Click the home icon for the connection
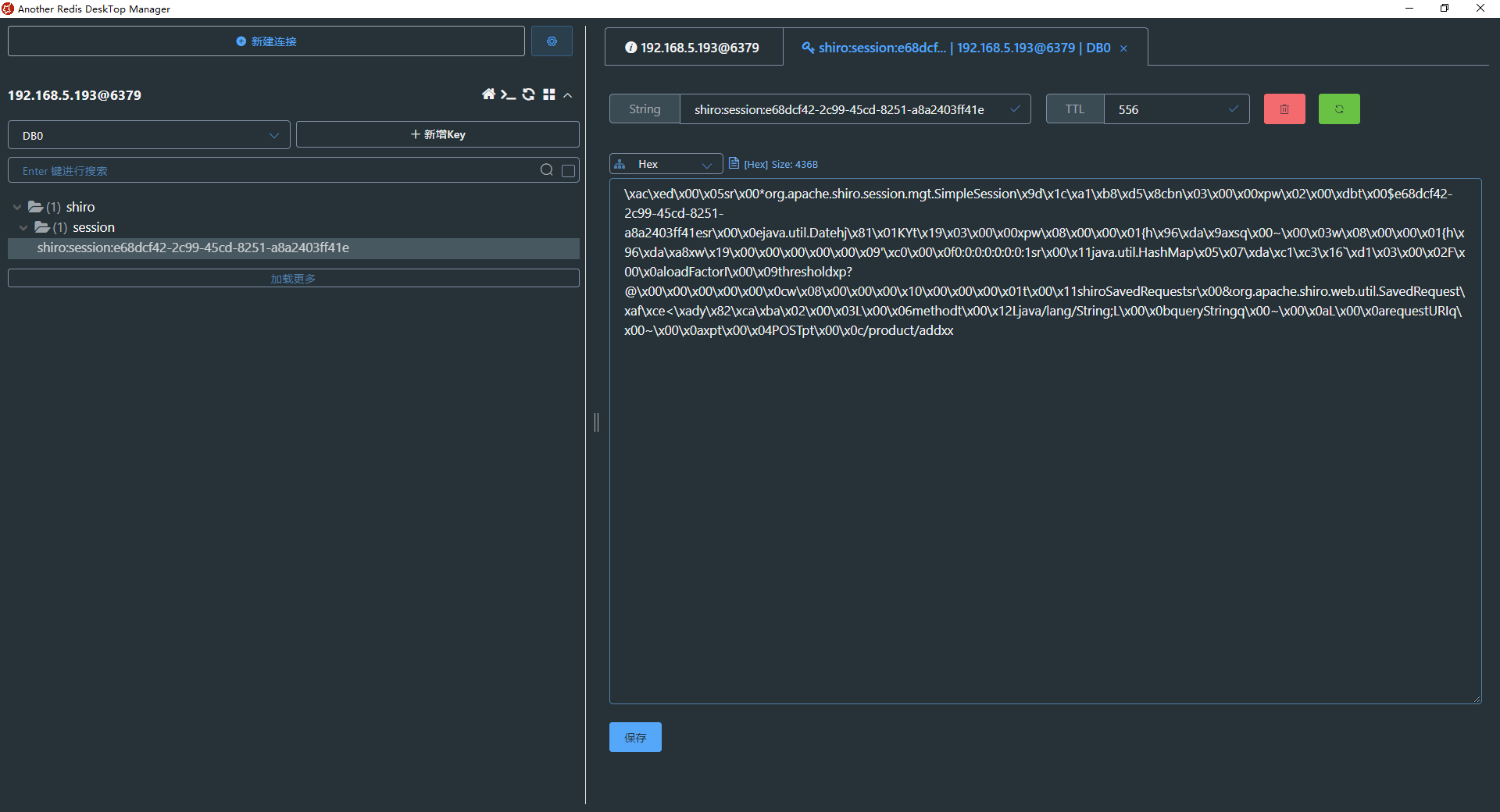Image resolution: width=1500 pixels, height=812 pixels. [x=488, y=94]
